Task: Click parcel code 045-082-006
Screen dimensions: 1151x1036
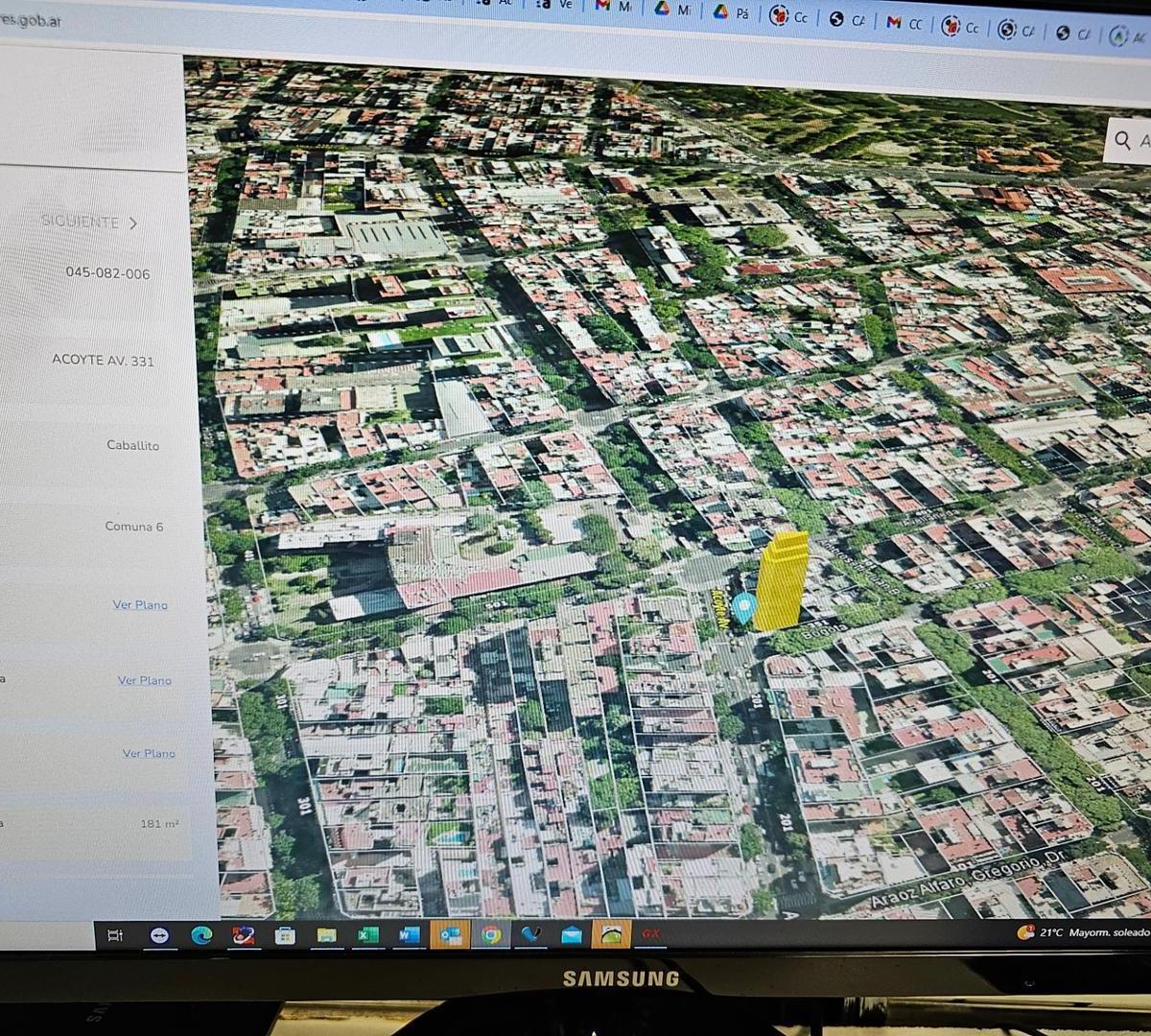Action: (107, 273)
